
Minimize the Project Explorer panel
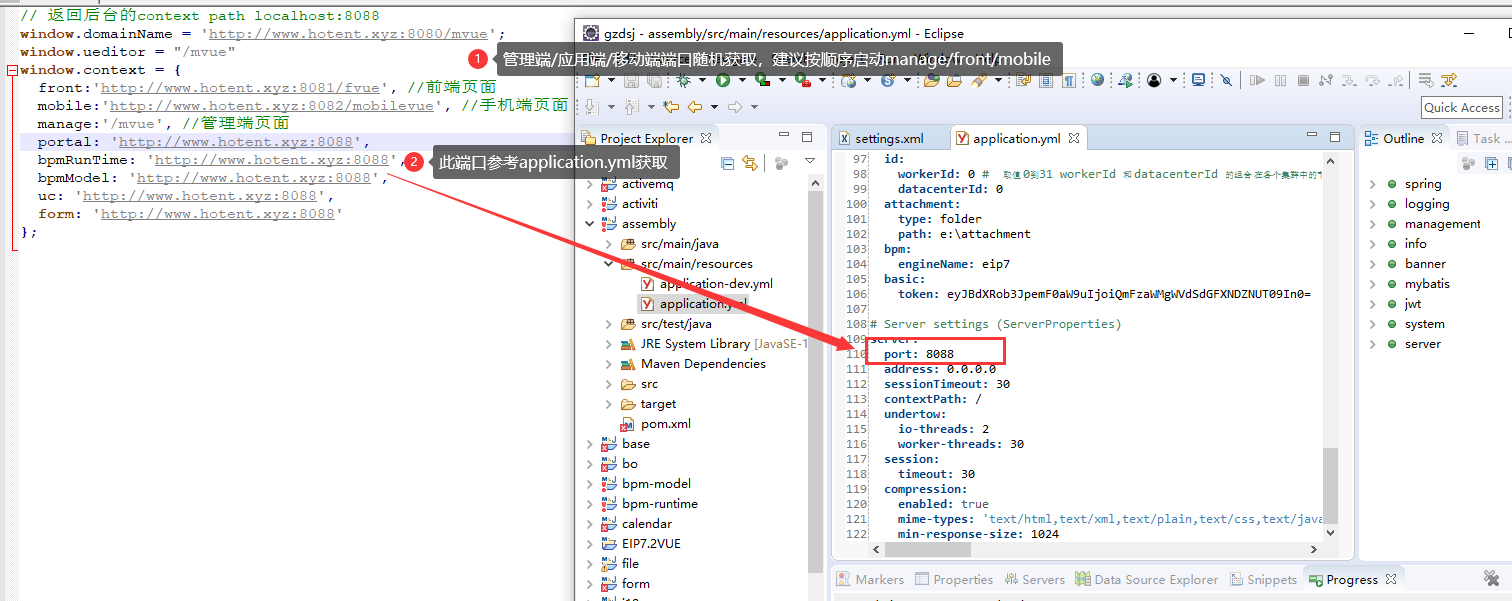784,136
